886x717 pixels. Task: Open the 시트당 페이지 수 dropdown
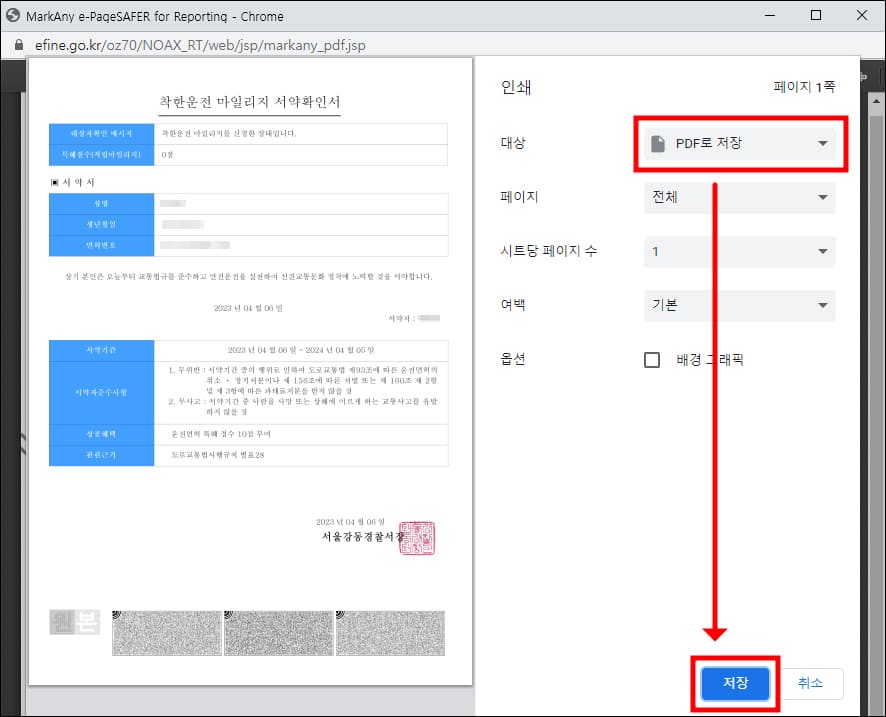tap(739, 252)
